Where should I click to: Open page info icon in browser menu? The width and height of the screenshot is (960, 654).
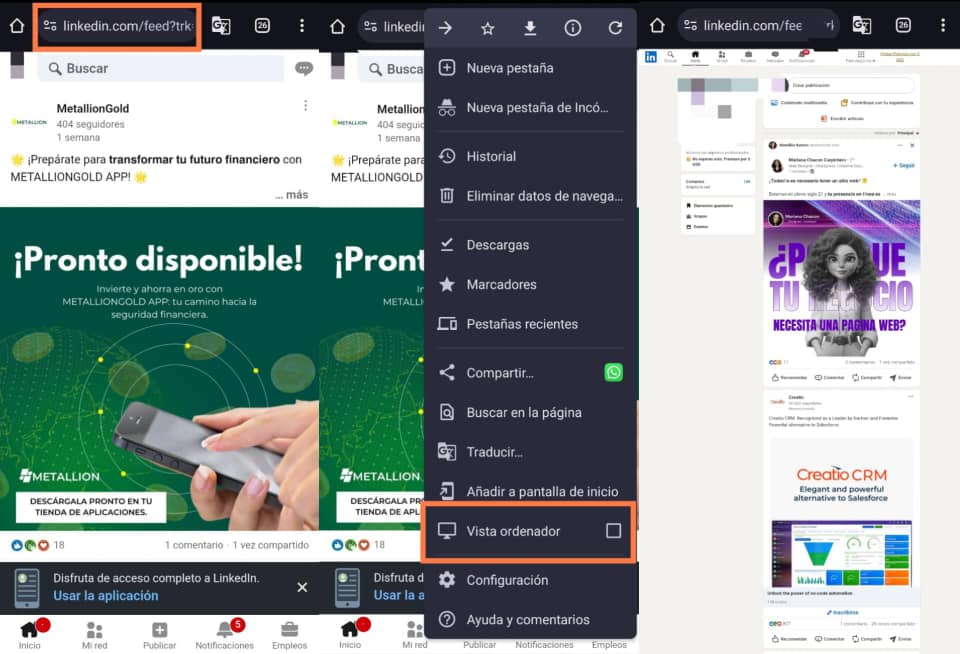tap(572, 28)
